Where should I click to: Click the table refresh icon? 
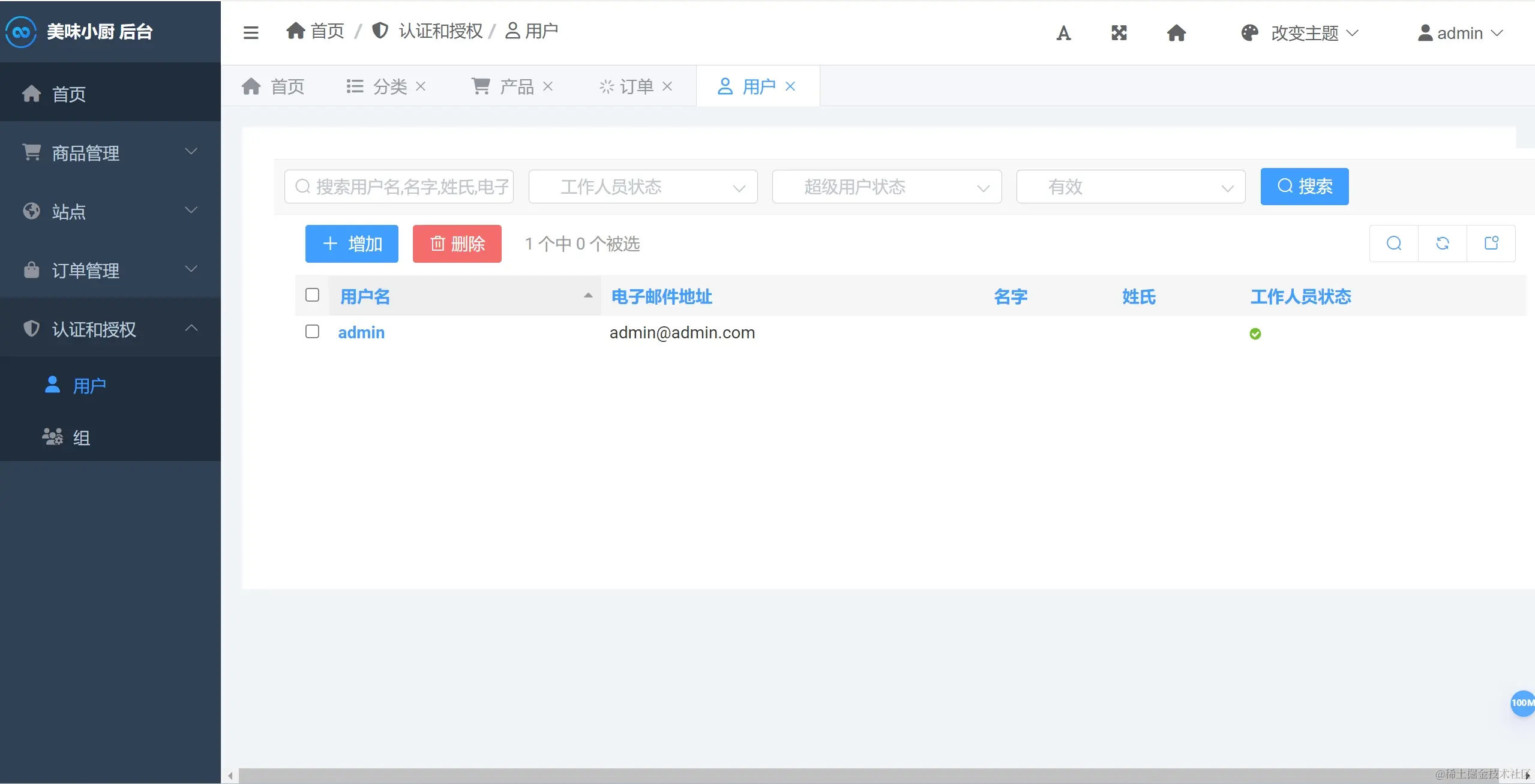1443,244
